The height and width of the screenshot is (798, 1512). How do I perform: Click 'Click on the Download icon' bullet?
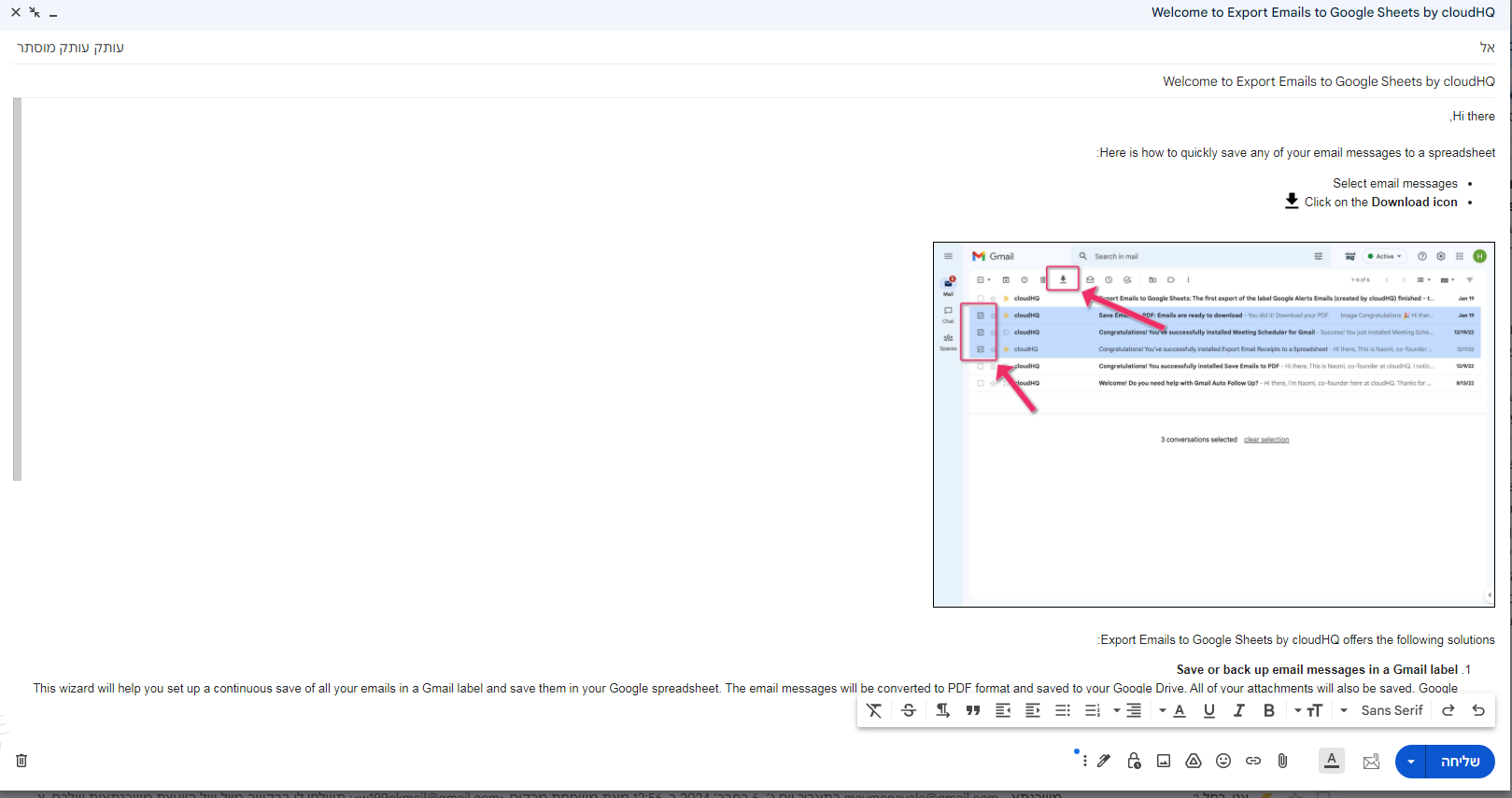click(1371, 202)
